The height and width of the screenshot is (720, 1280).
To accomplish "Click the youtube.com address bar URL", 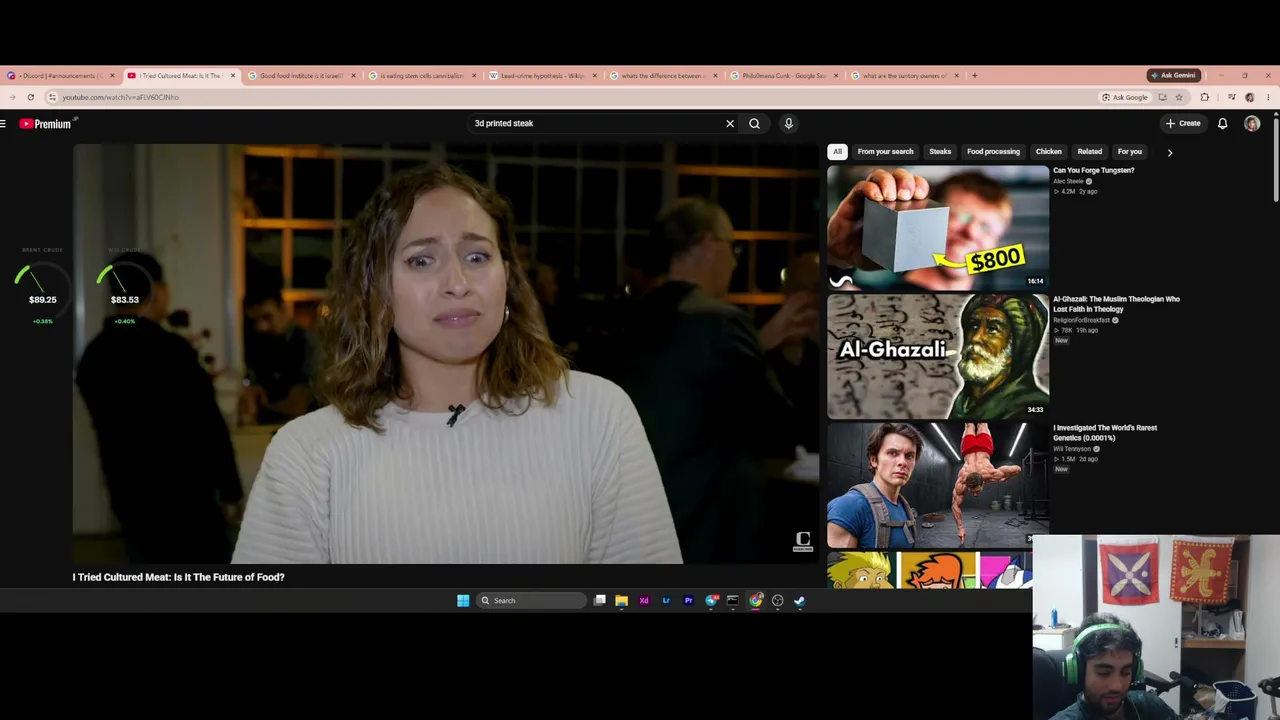I will (x=120, y=98).
